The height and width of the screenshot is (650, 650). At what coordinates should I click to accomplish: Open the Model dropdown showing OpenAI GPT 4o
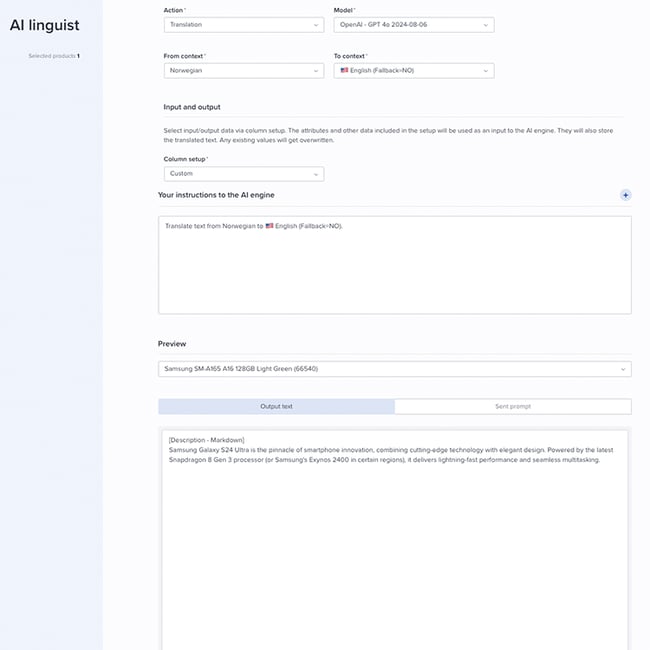[414, 25]
